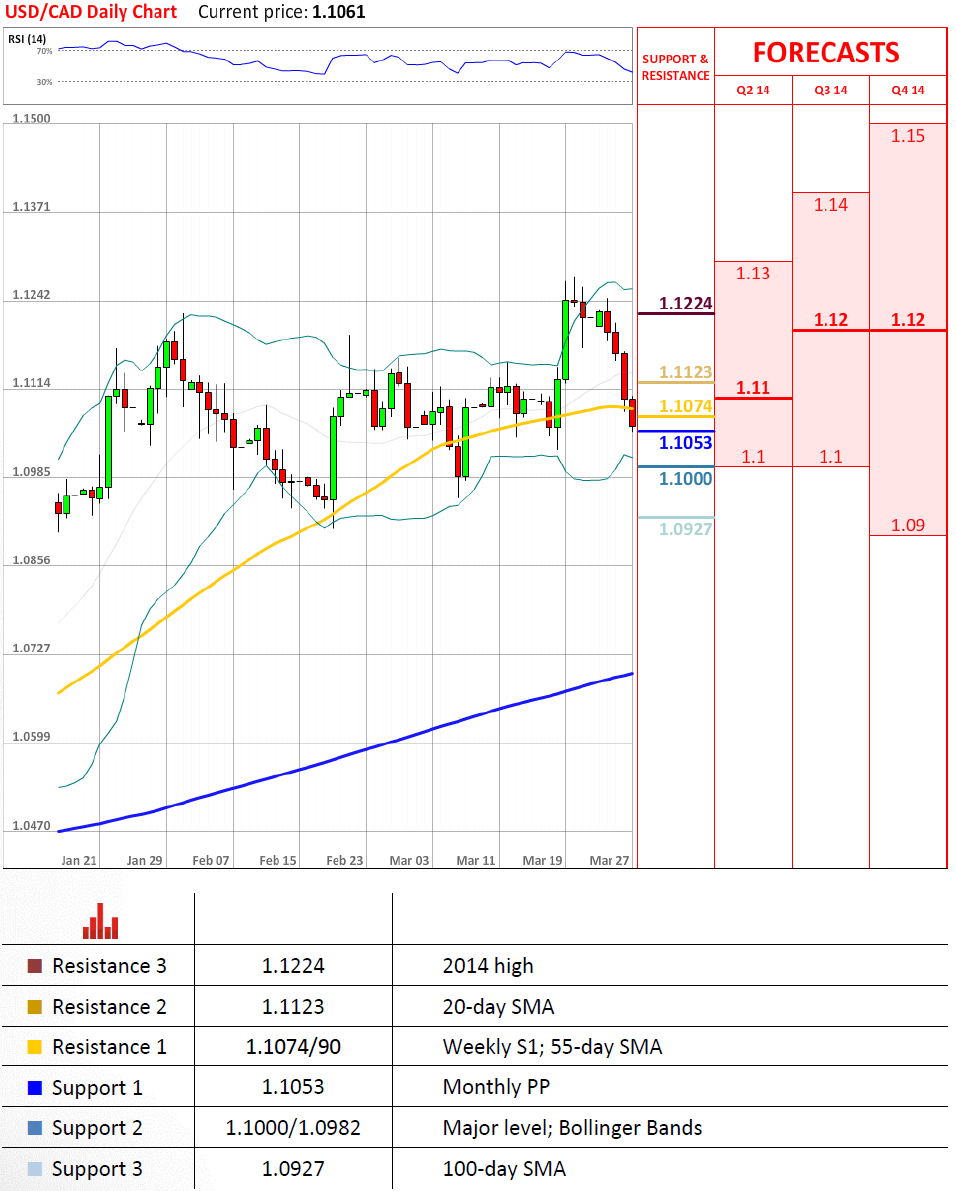Click the Resistance 2 row label
This screenshot has height=1191, width=956.
pyautogui.click(x=109, y=1006)
